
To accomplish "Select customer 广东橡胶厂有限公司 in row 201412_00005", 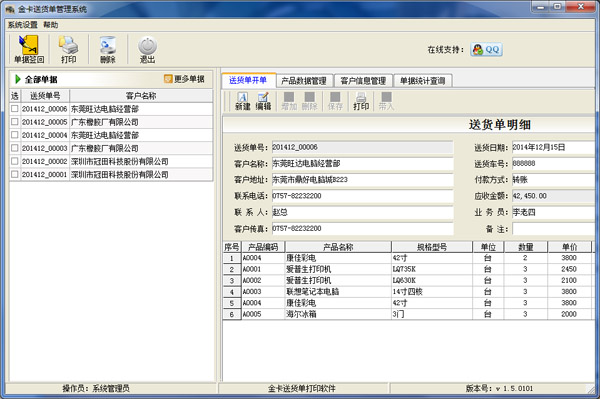I will click(x=141, y=122).
